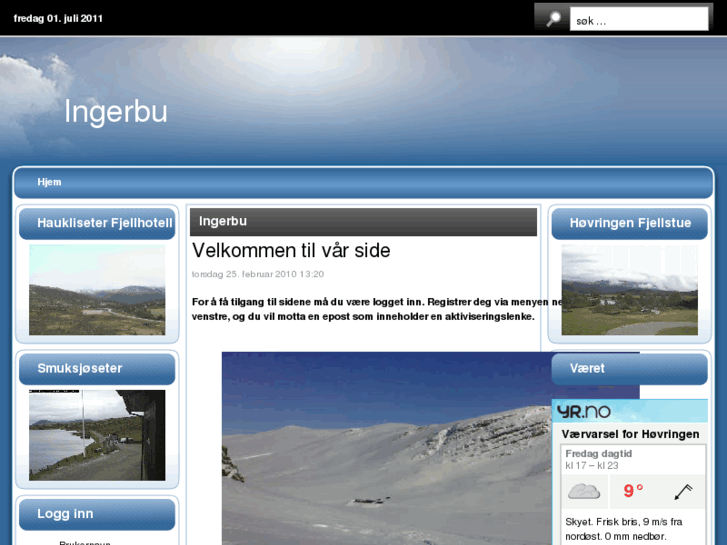Open 'Værvarsel for Høvringen' forecast link
Screen dimensions: 727x545
[630, 434]
